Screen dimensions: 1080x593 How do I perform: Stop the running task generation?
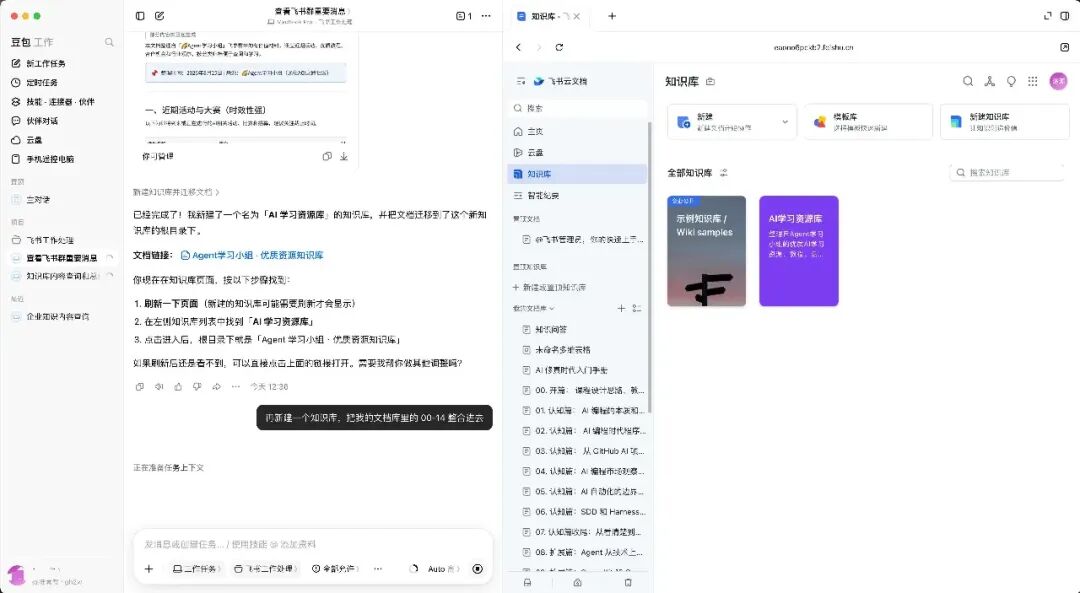coord(477,569)
